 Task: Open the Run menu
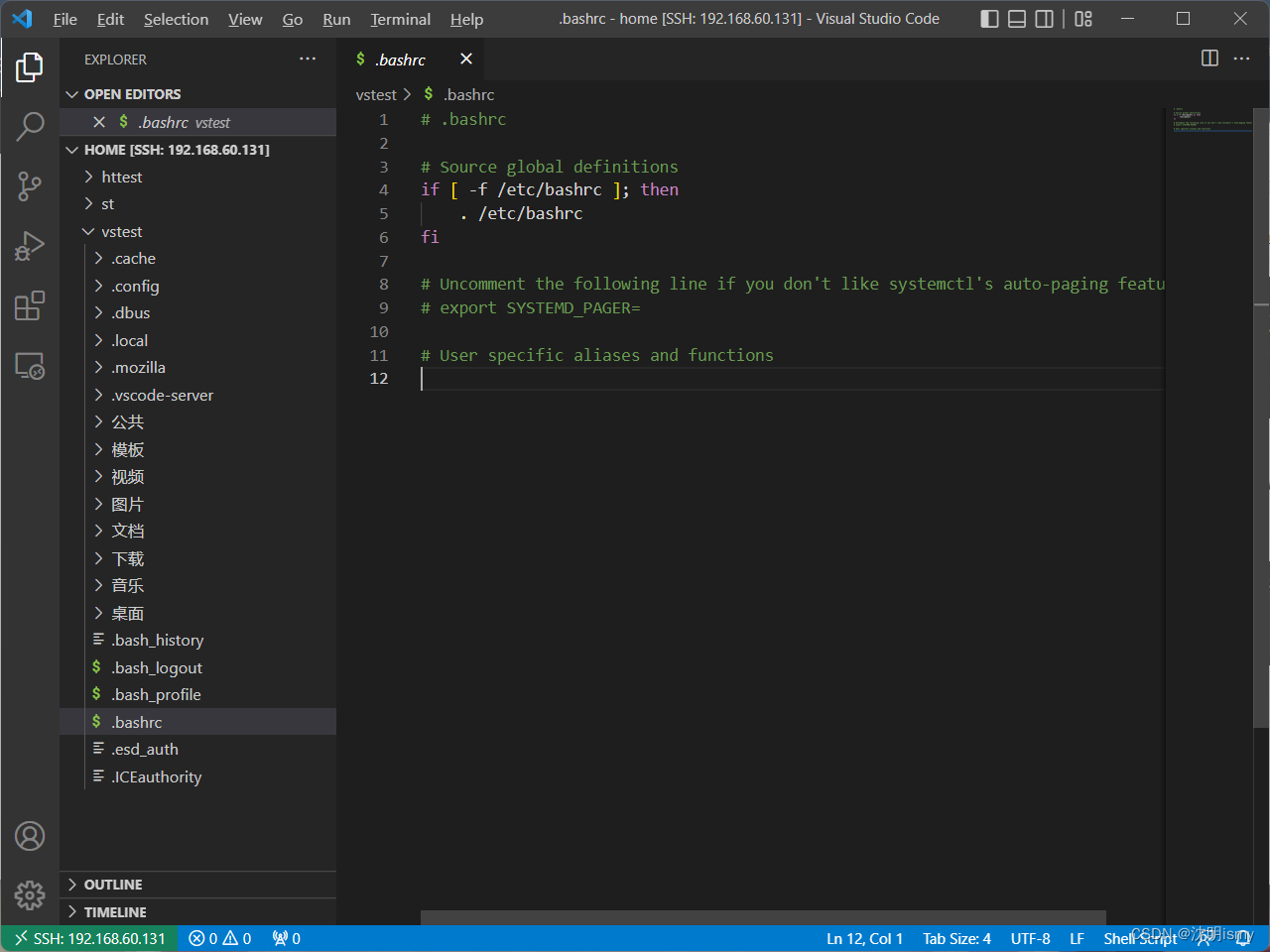pos(336,19)
